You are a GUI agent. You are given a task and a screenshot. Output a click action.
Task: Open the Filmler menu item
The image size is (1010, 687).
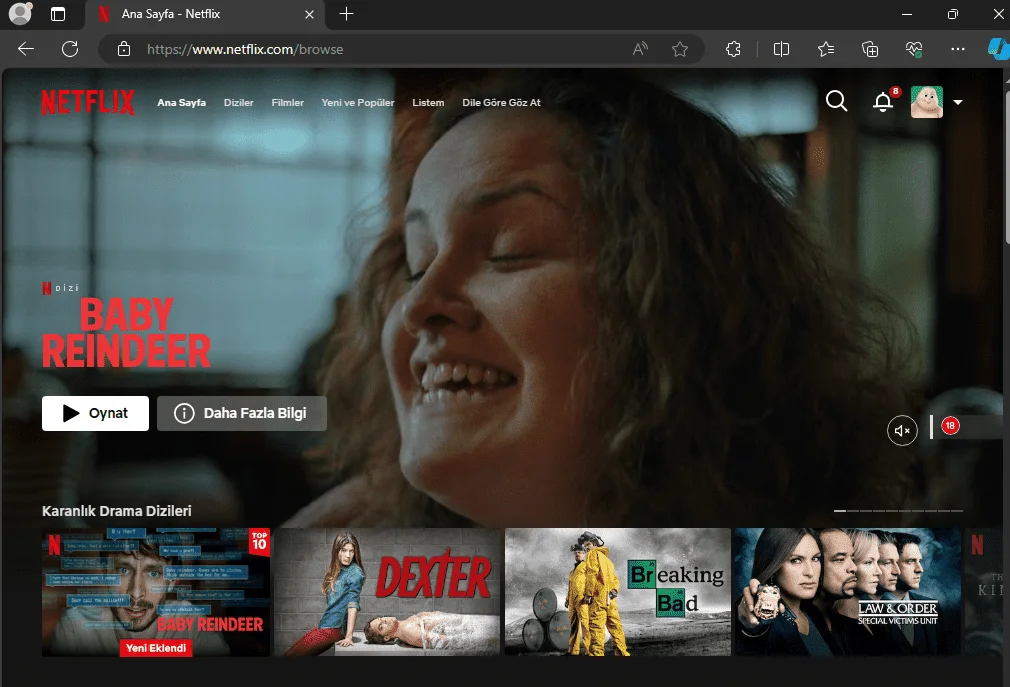click(287, 102)
